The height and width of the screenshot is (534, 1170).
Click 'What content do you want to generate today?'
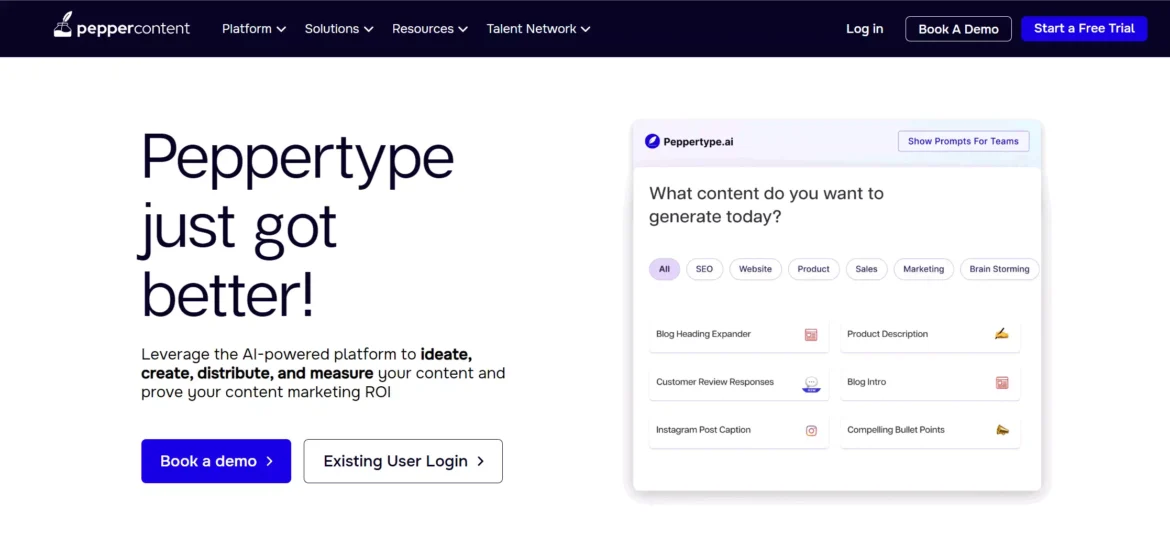coord(766,205)
